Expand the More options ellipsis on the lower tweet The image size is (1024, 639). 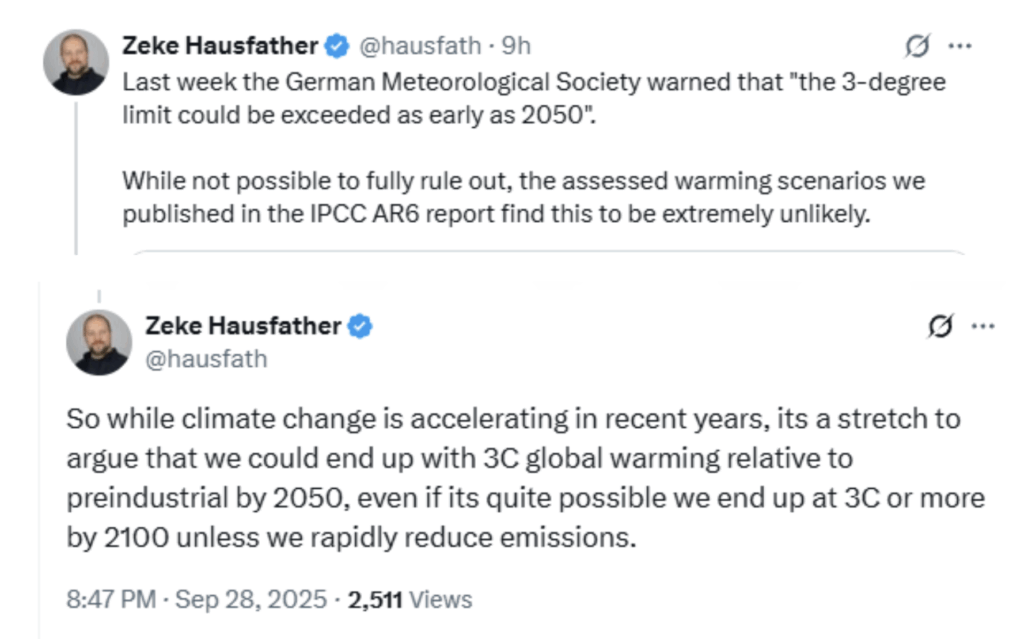click(983, 326)
